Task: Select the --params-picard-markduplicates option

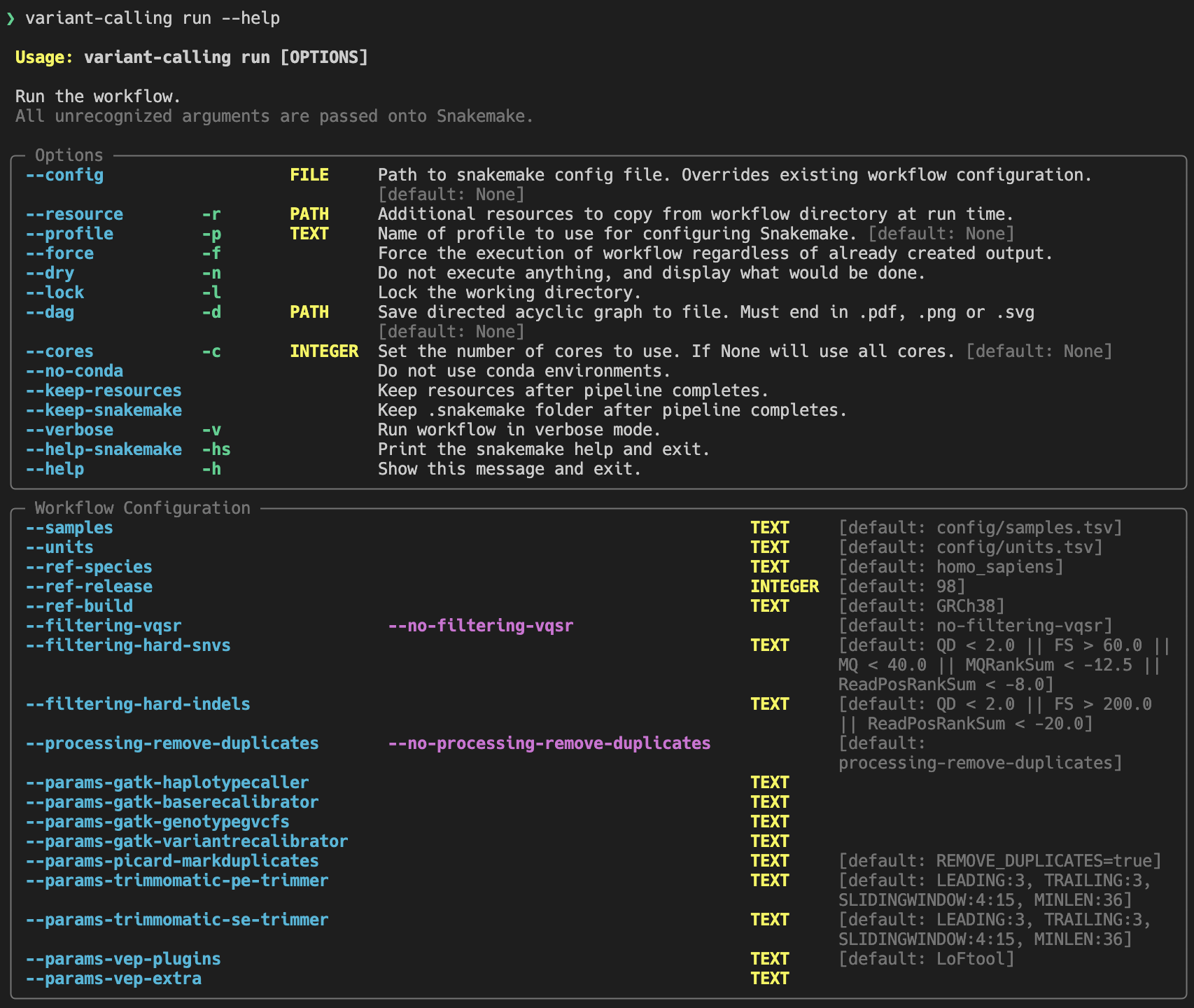Action: 172,861
